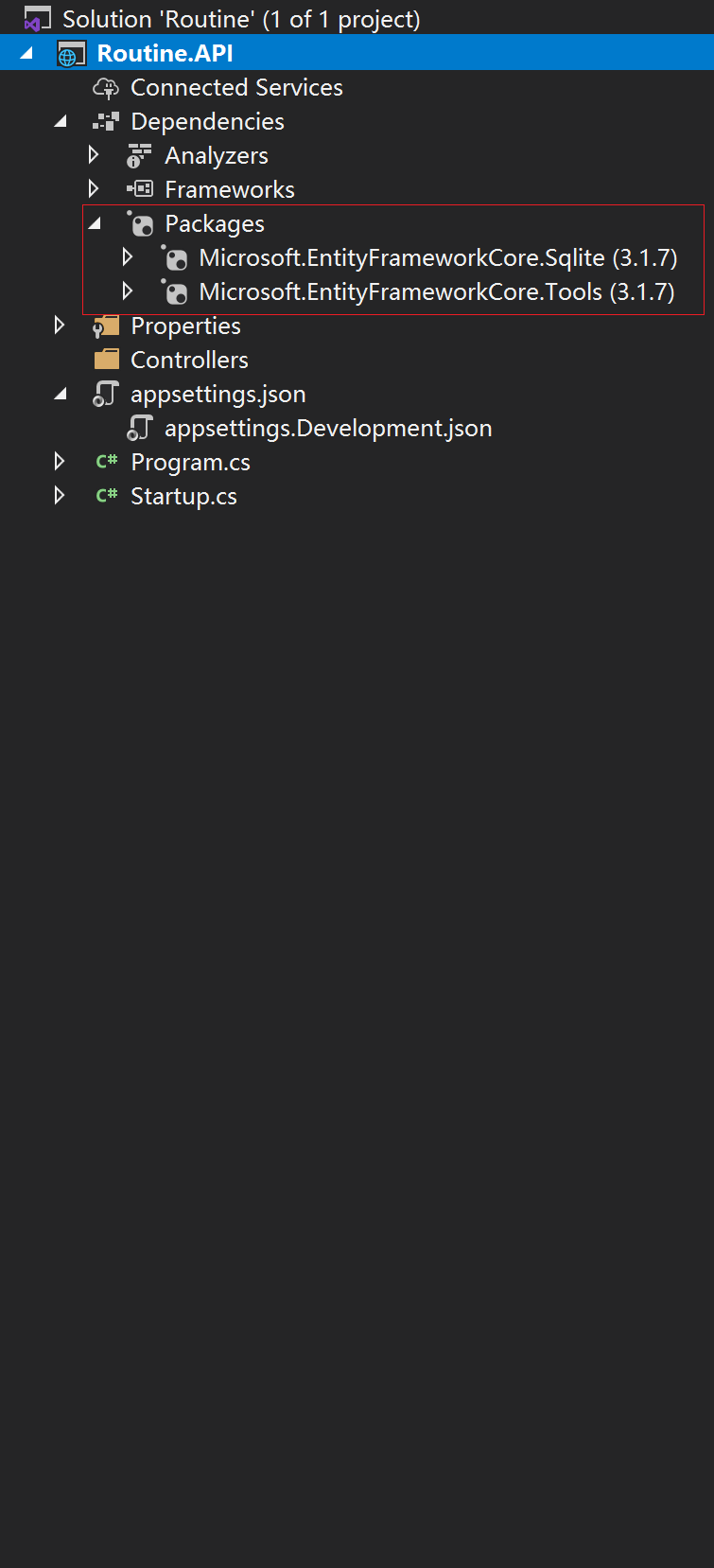Click the Packages NuGet icon
Image resolution: width=714 pixels, height=1568 pixels.
click(140, 224)
